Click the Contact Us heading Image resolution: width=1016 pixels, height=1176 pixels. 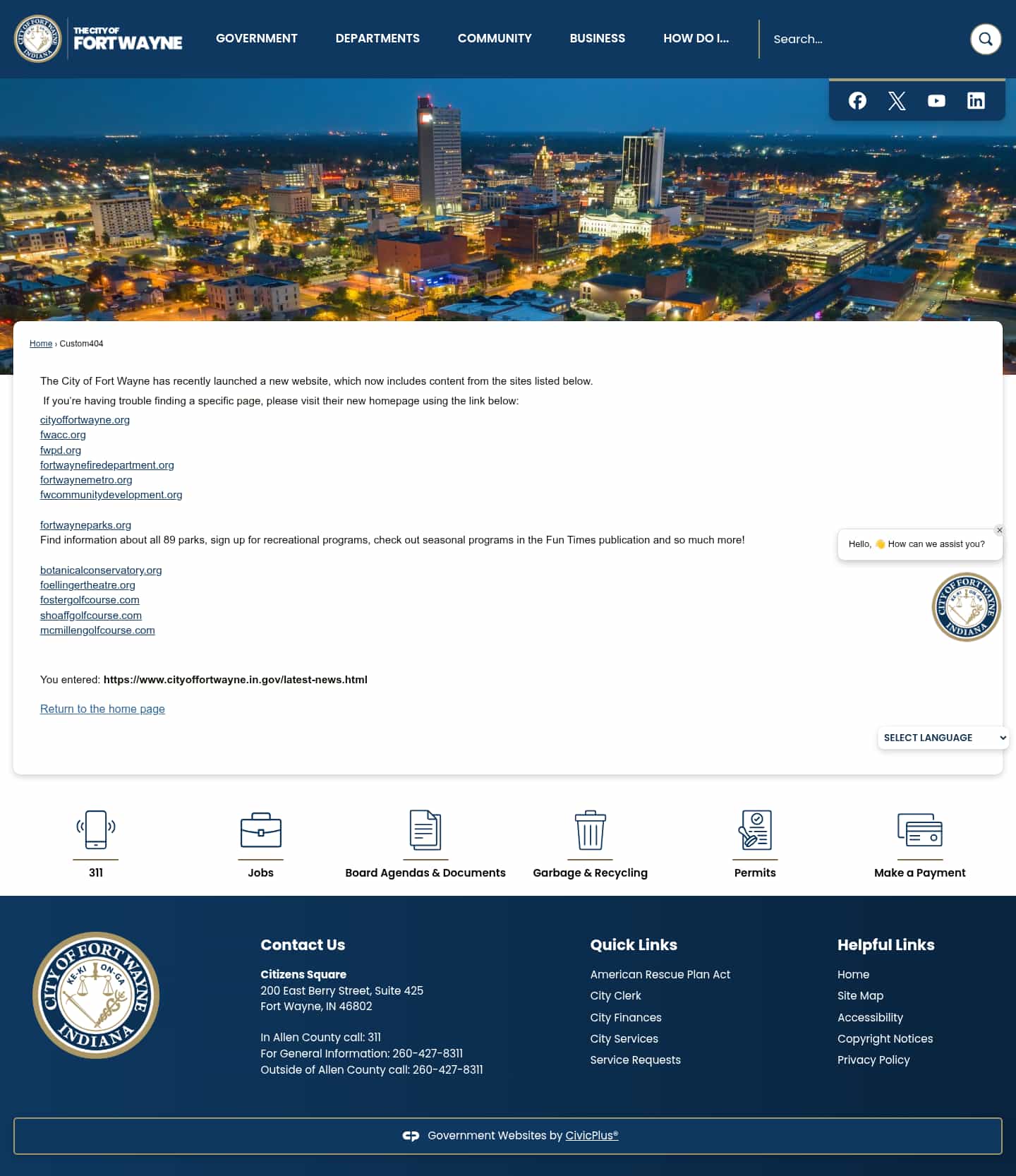(x=303, y=945)
